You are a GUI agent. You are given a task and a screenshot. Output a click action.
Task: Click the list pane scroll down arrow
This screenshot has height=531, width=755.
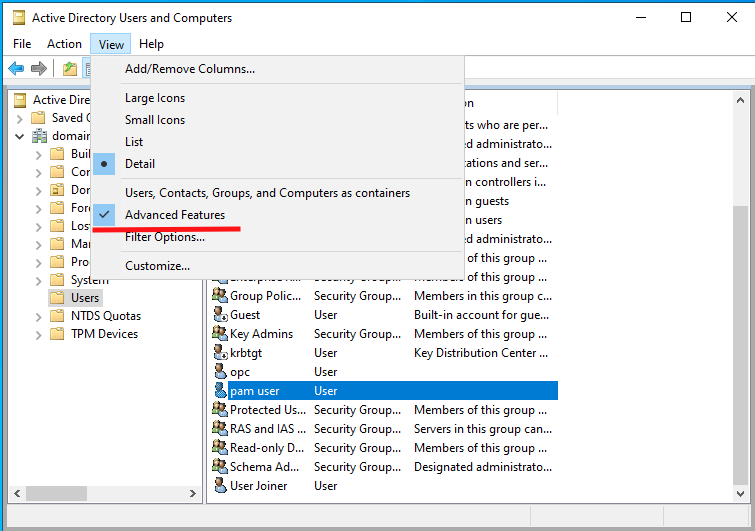740,493
